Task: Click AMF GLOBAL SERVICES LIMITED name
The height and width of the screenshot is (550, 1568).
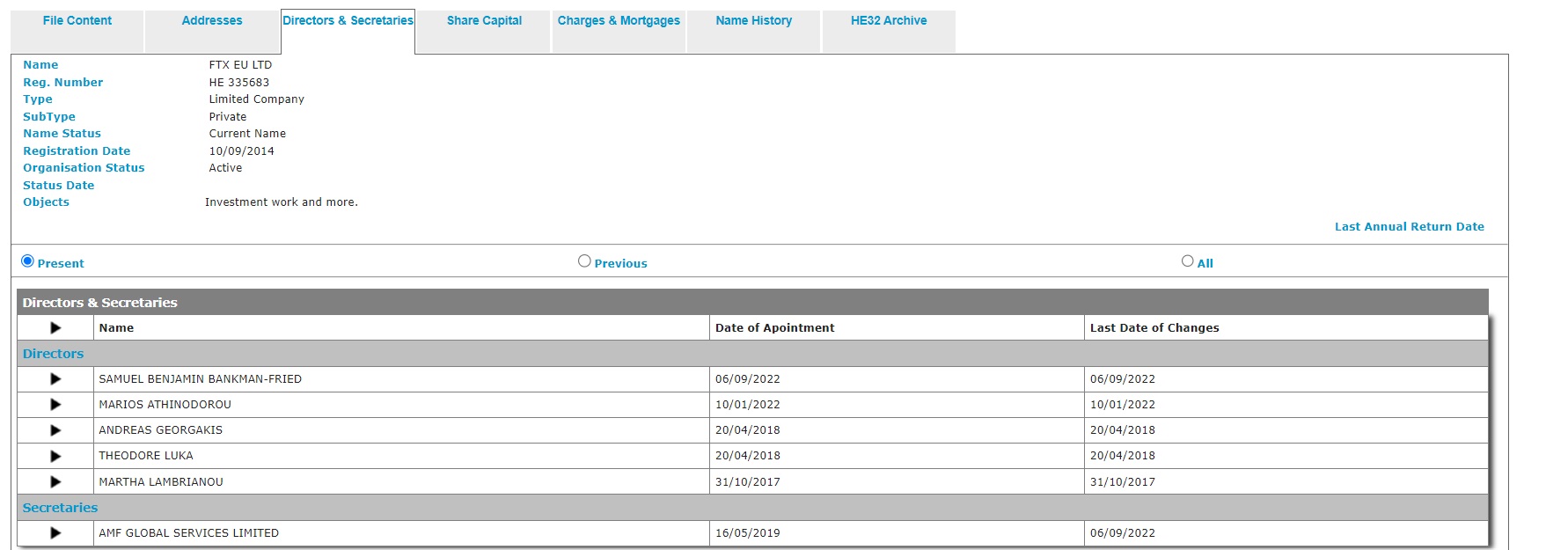Action: click(x=188, y=533)
